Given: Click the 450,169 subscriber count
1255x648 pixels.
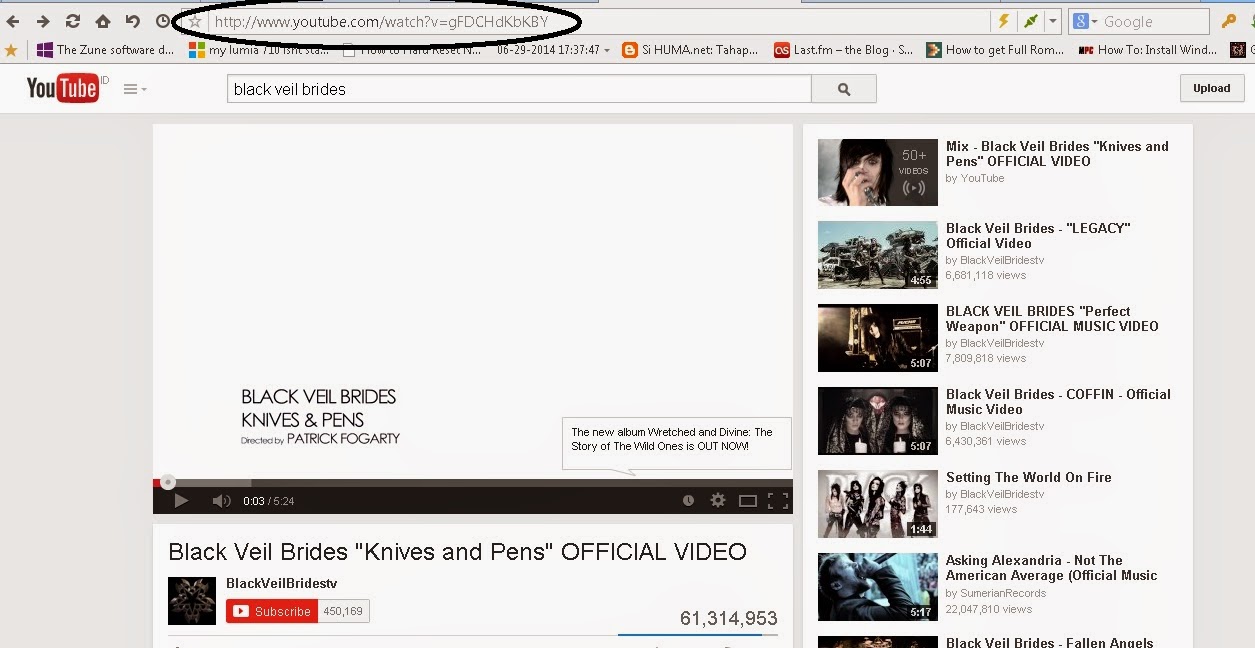Looking at the screenshot, I should (344, 611).
